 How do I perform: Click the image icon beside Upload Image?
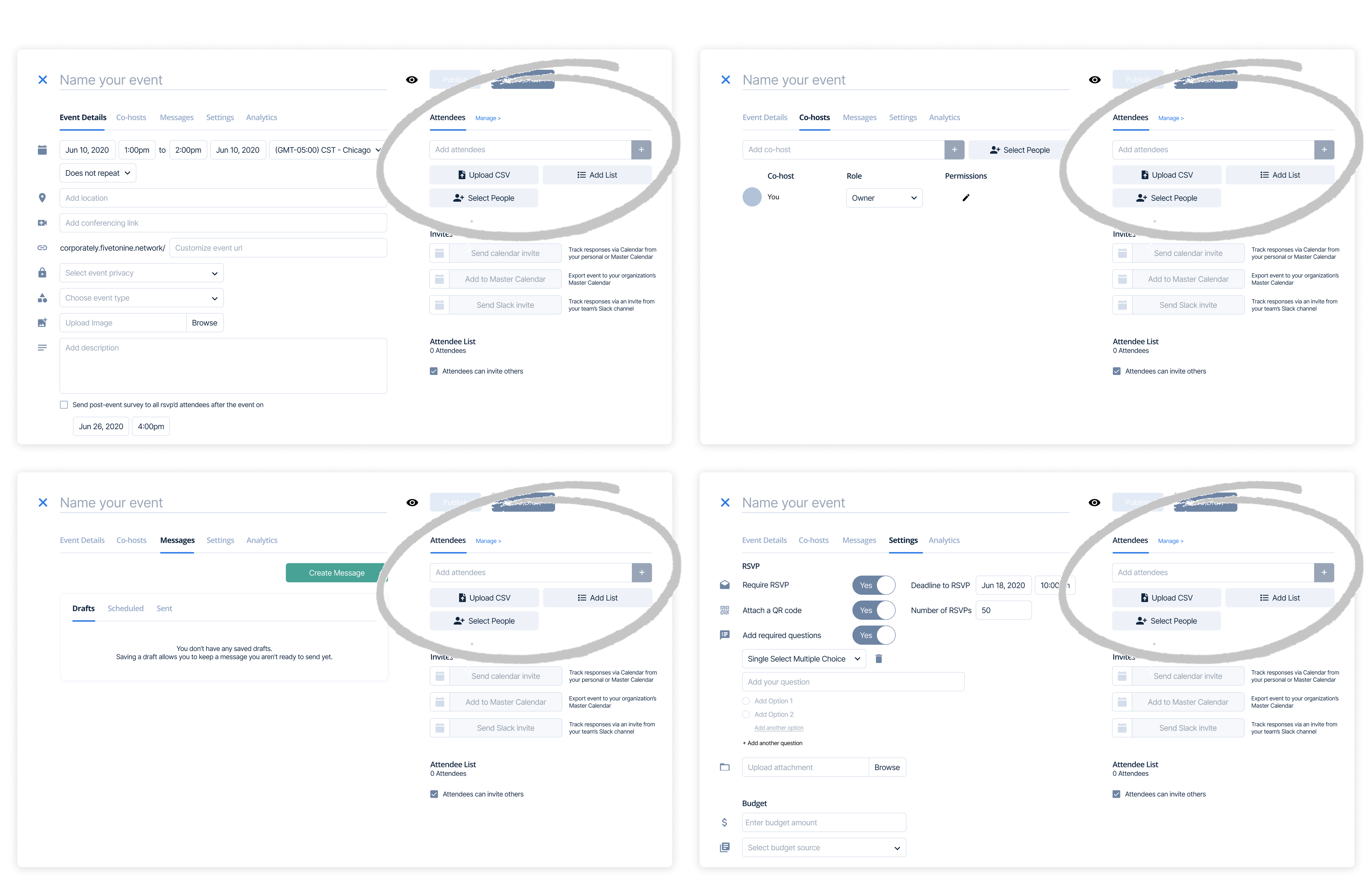[42, 323]
